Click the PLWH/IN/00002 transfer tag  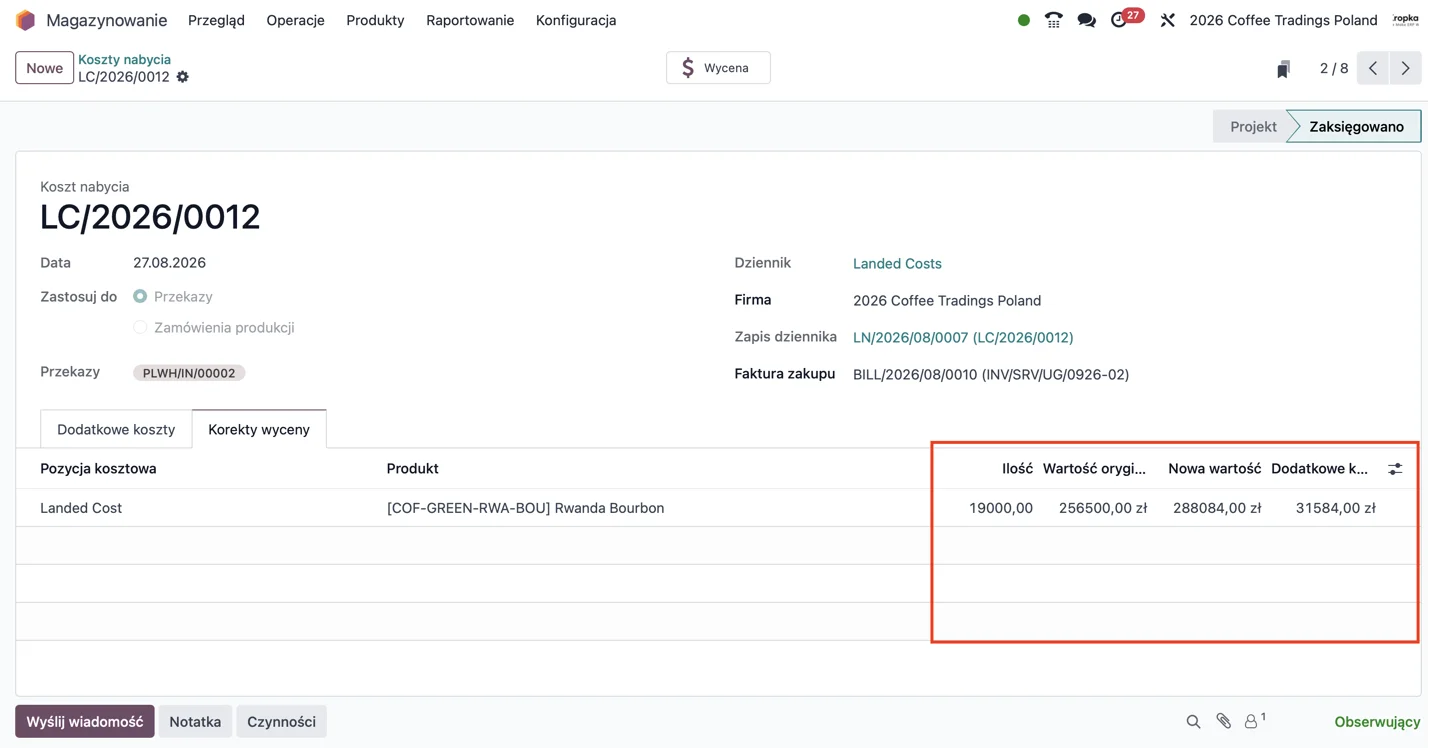pyautogui.click(x=189, y=373)
